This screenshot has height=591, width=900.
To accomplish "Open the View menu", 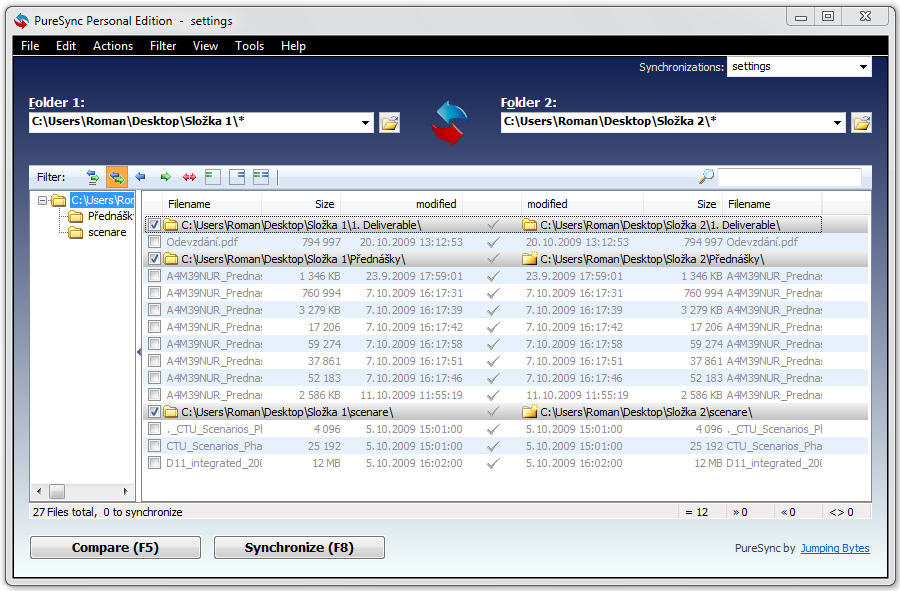I will click(x=205, y=46).
